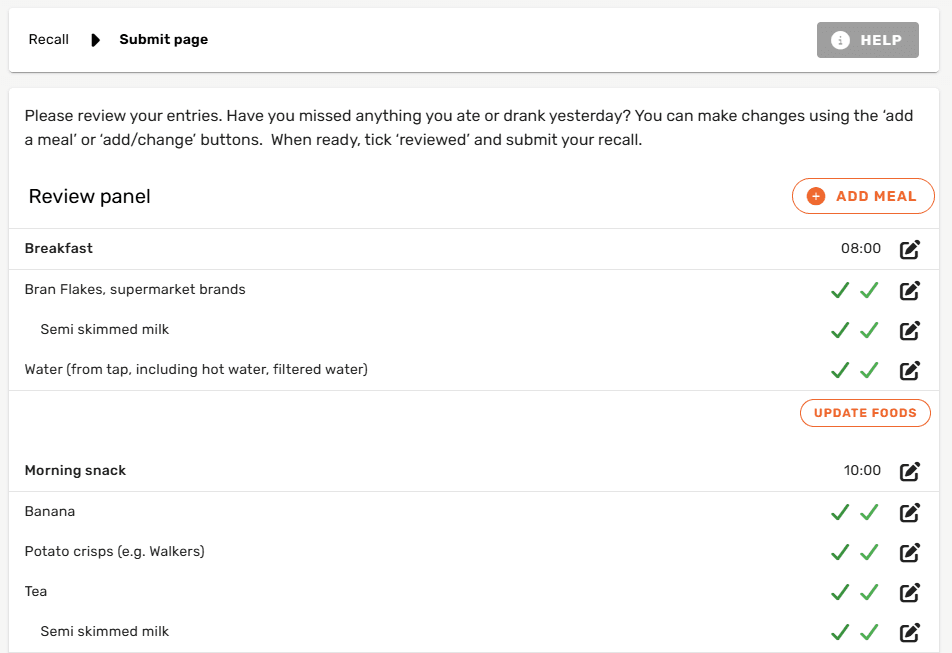Image resolution: width=952 pixels, height=653 pixels.
Task: Click the Review panel heading
Action: (89, 197)
